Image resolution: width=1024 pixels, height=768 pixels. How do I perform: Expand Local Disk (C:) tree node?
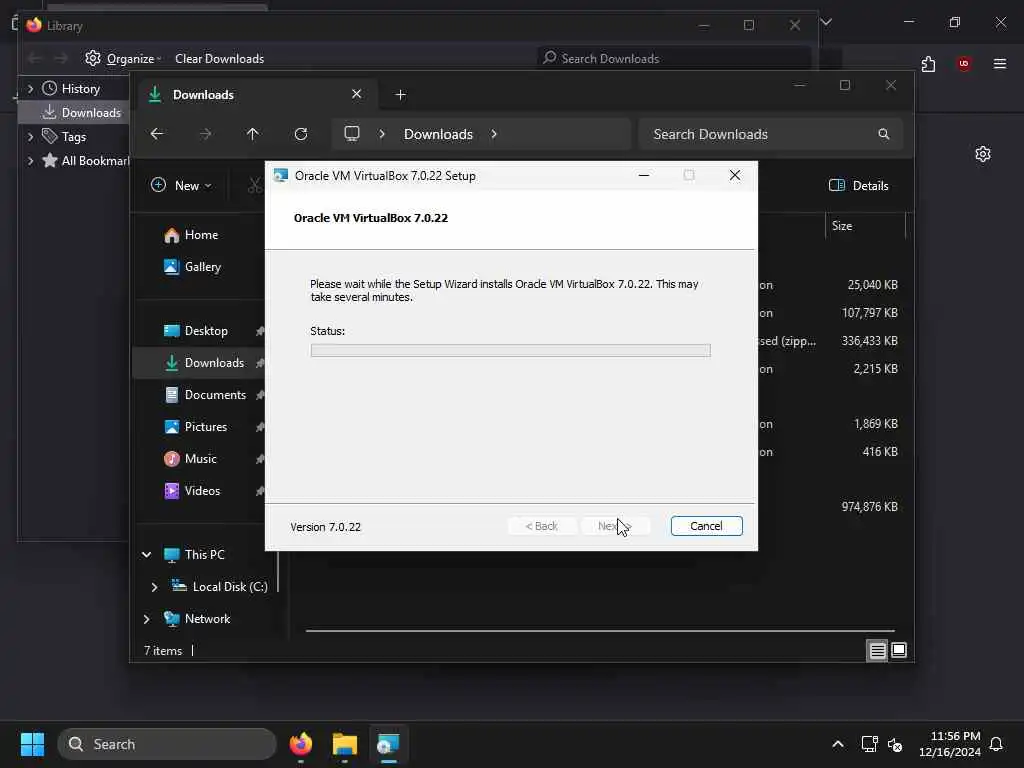154,587
